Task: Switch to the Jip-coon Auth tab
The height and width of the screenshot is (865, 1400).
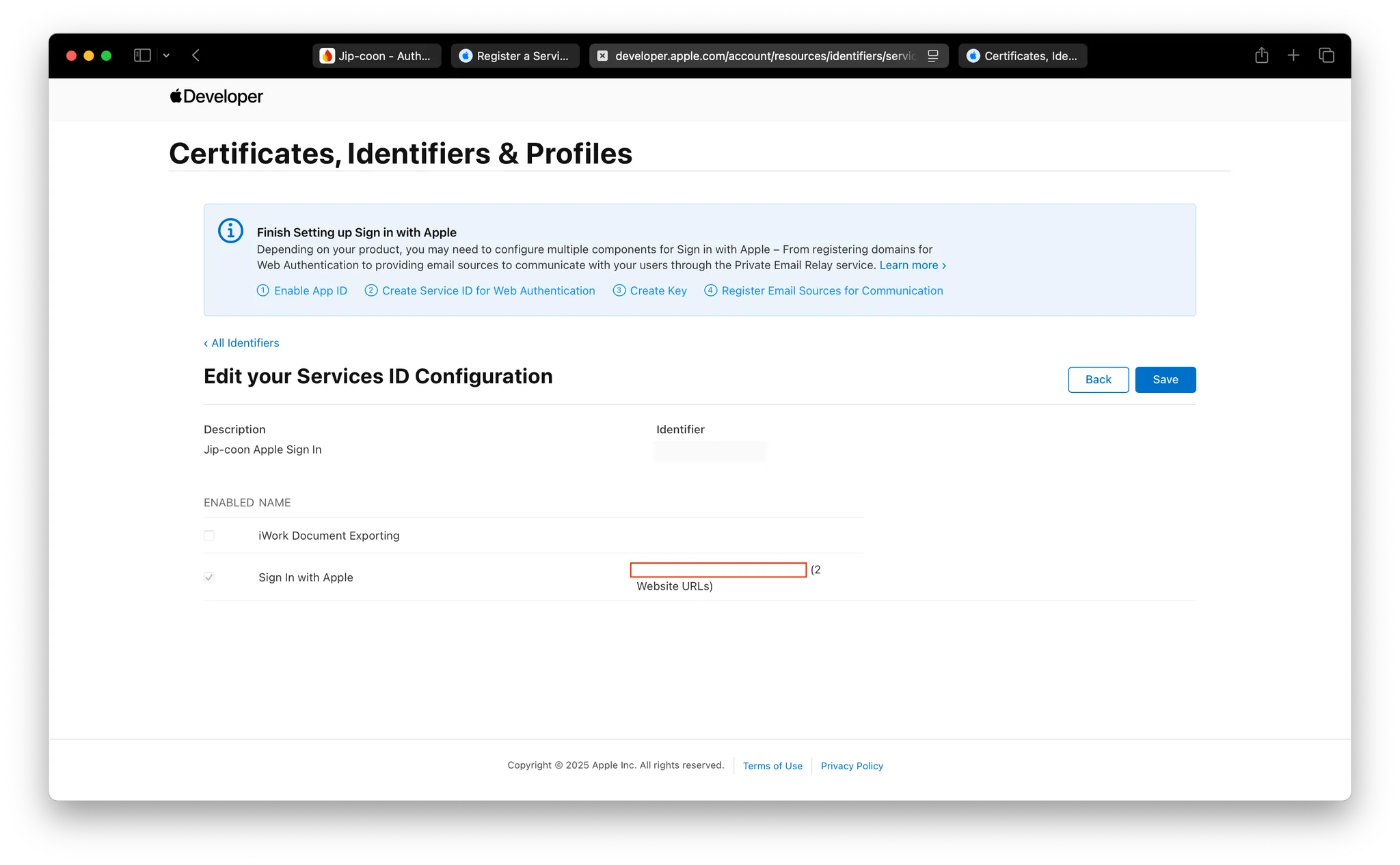Action: click(377, 56)
